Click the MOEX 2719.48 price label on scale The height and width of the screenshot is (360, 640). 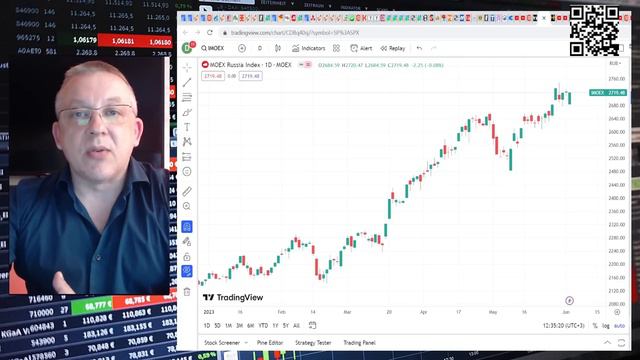click(608, 93)
